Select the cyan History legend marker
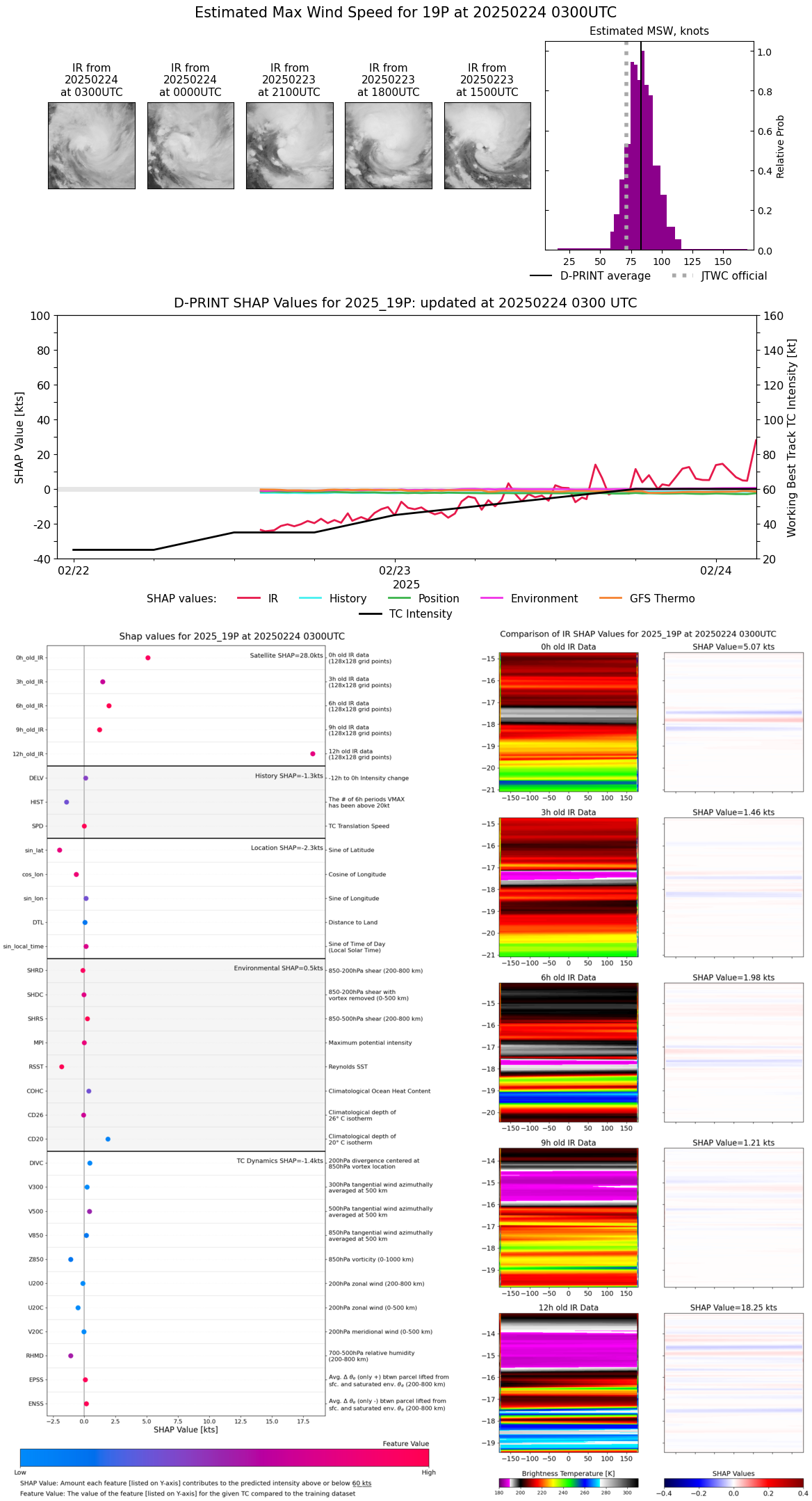The width and height of the screenshot is (812, 1501). (x=310, y=598)
